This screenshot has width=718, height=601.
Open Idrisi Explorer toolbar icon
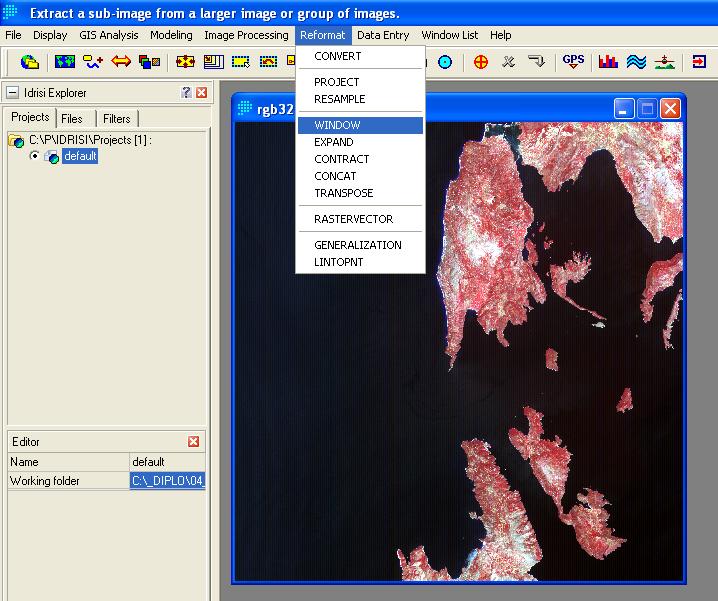coord(30,61)
